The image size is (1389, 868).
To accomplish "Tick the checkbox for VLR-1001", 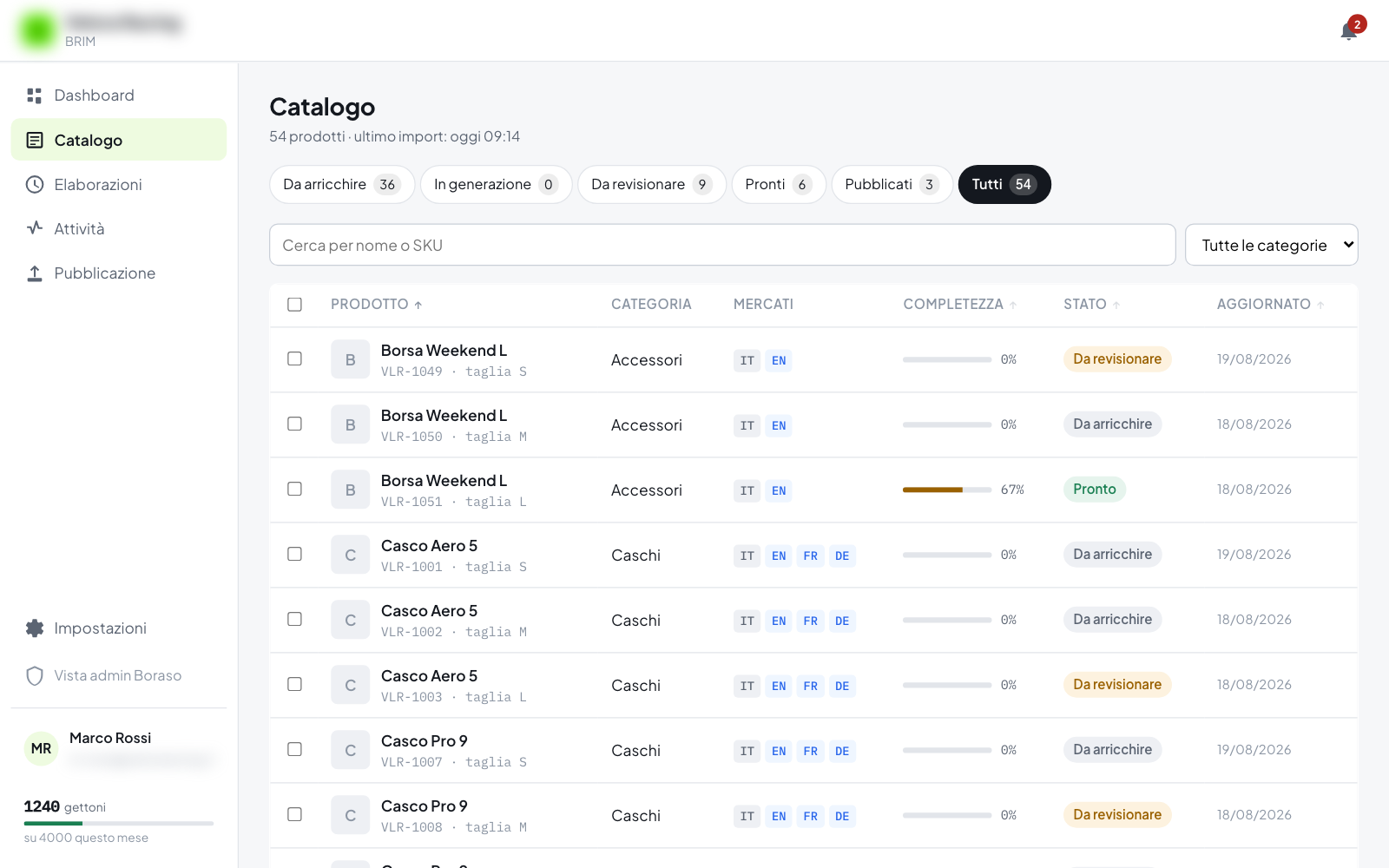I will pyautogui.click(x=295, y=554).
